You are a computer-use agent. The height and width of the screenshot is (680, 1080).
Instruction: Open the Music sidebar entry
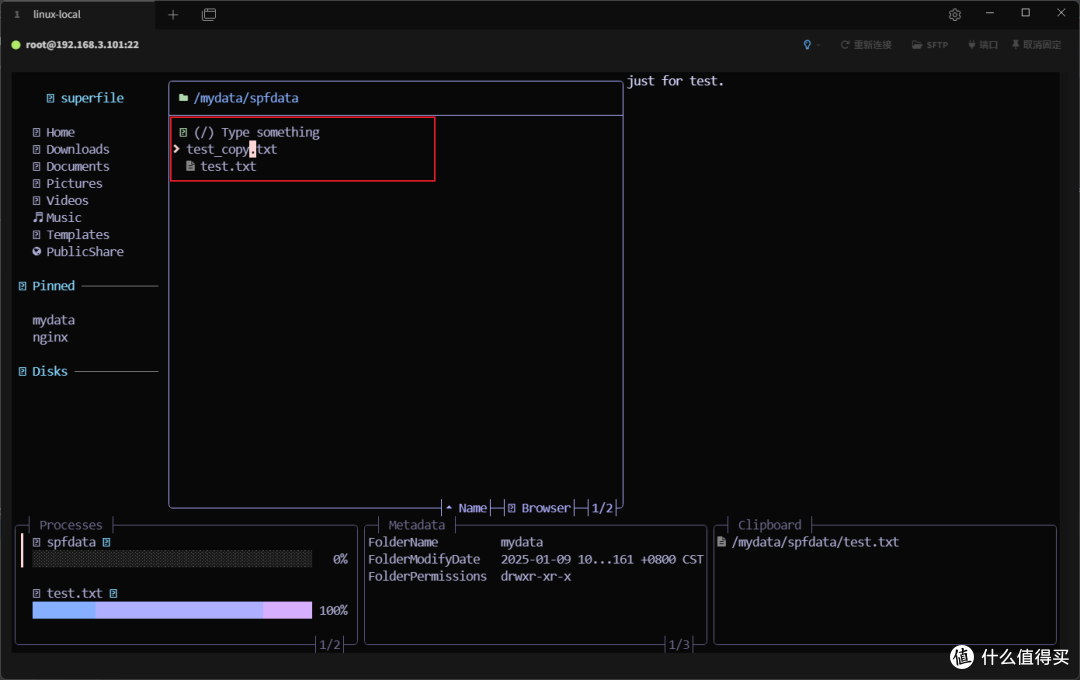tap(56, 218)
